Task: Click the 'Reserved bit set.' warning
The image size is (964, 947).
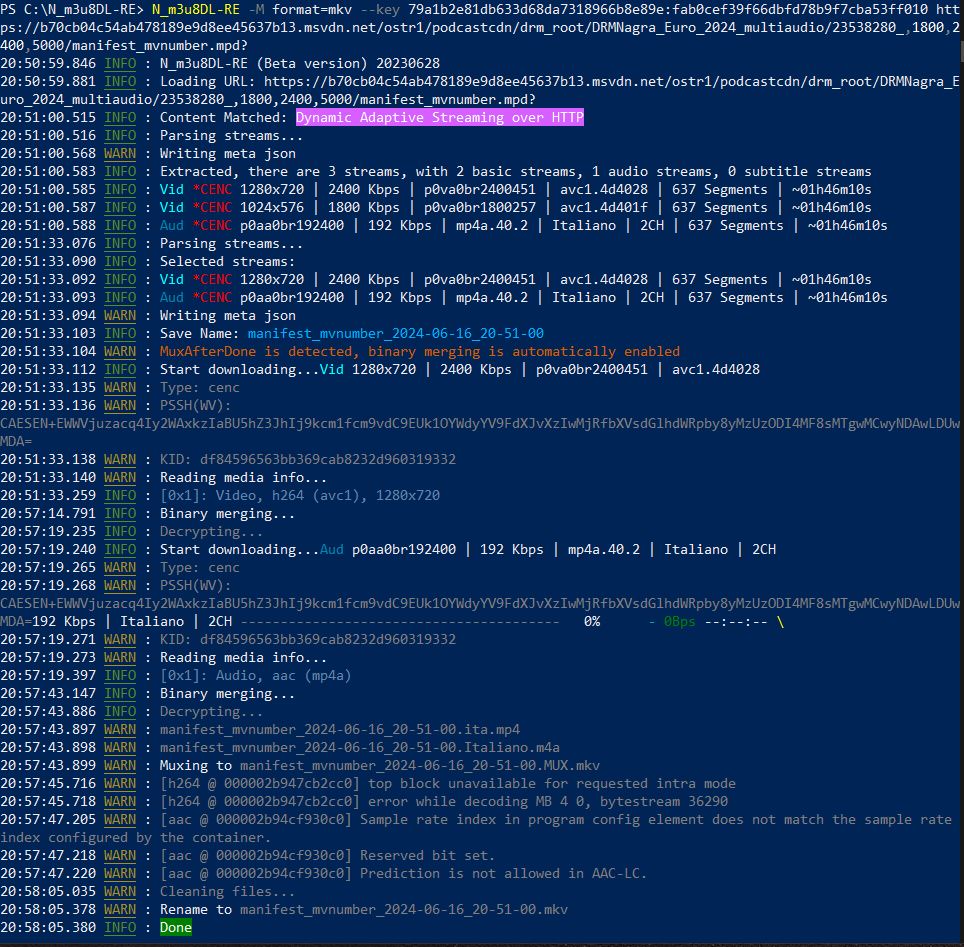Action: [x=427, y=855]
